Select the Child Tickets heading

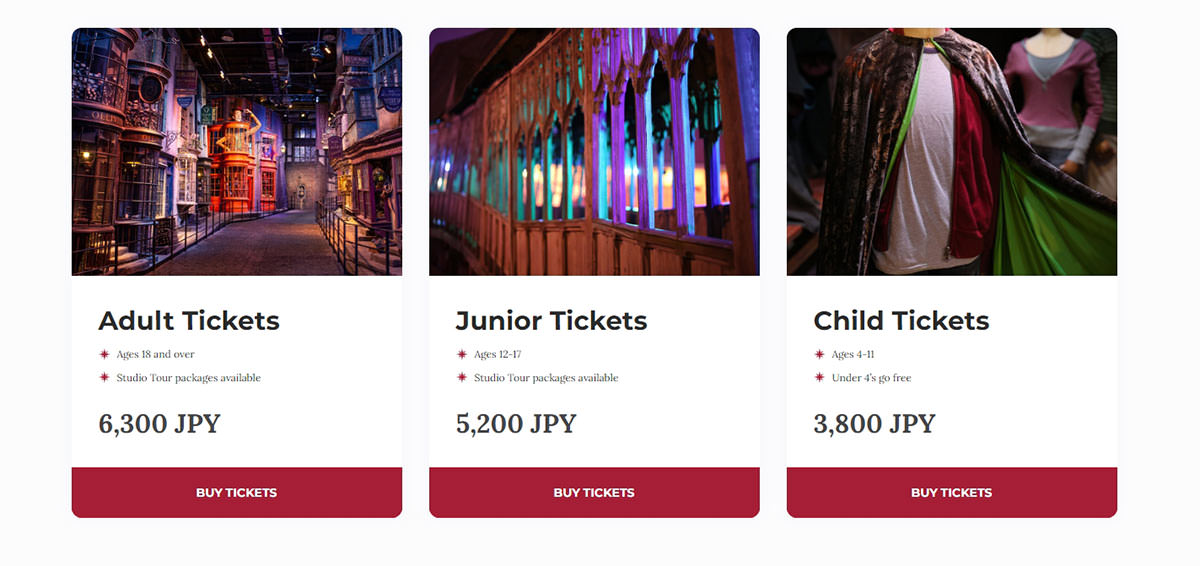click(901, 321)
